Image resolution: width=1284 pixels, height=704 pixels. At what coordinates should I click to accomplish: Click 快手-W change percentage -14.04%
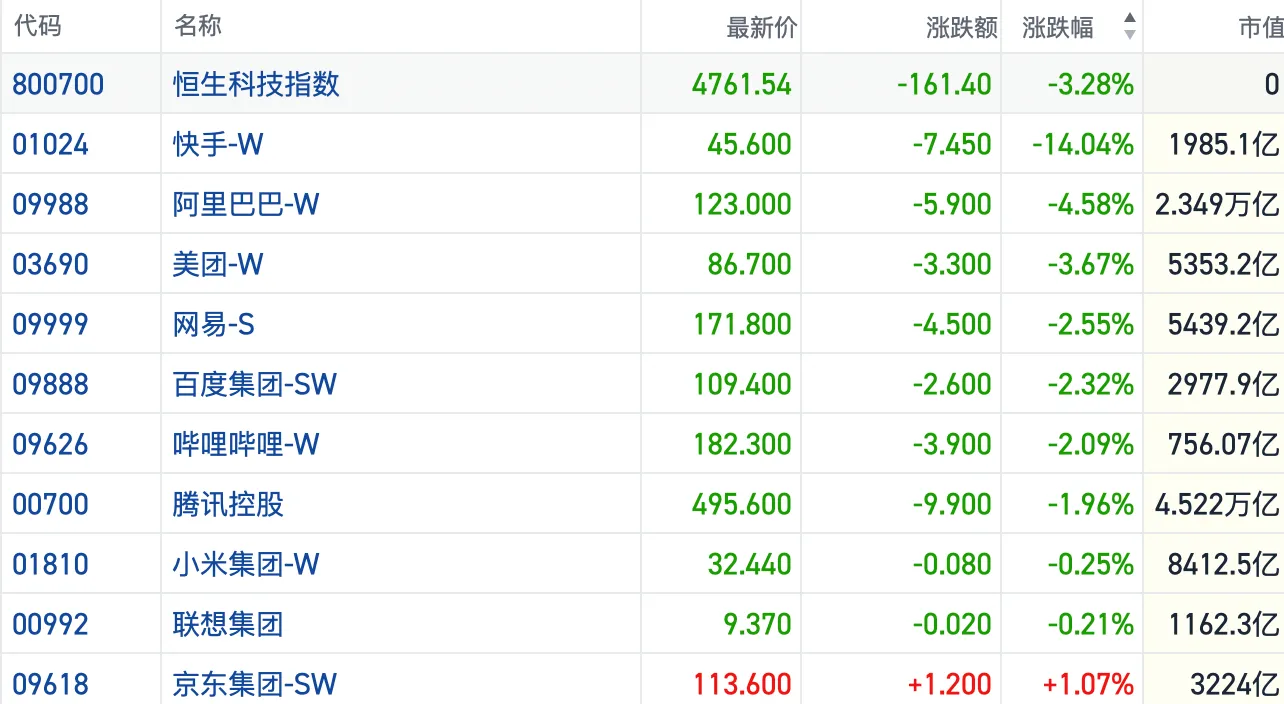(x=1083, y=144)
